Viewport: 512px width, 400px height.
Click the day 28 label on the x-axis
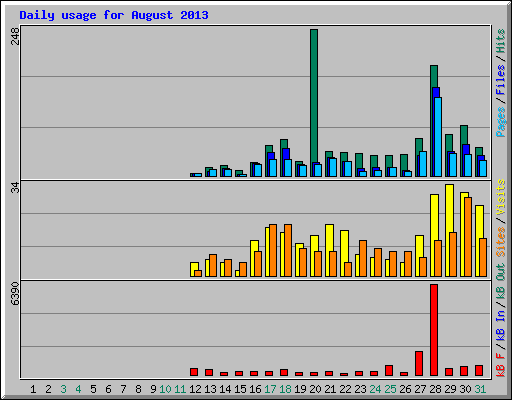click(435, 389)
